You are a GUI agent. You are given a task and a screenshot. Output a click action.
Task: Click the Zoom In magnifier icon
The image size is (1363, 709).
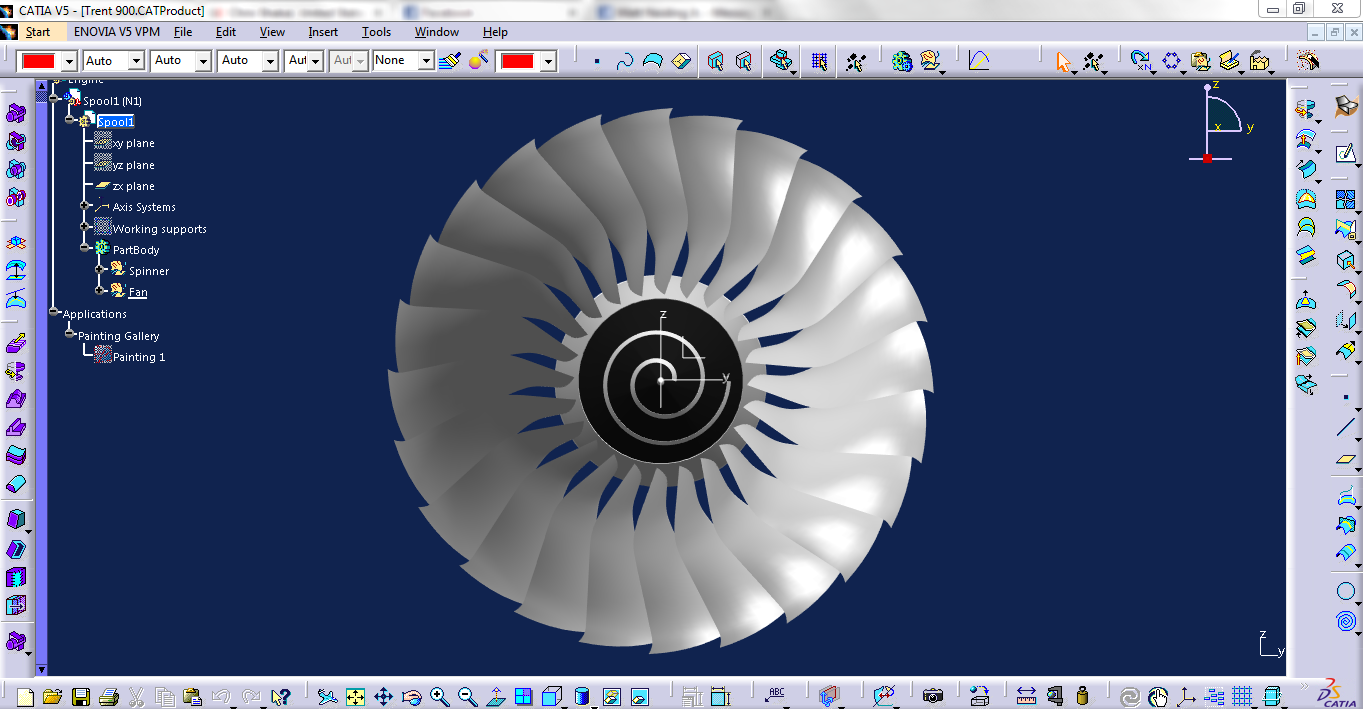pyautogui.click(x=439, y=696)
